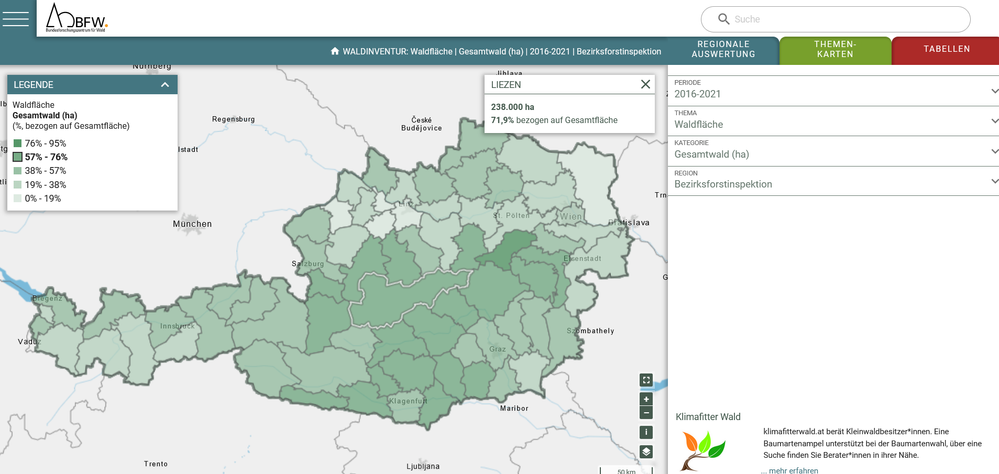Click the 76% - 95% legend swatch
The height and width of the screenshot is (474, 999).
pos(18,143)
